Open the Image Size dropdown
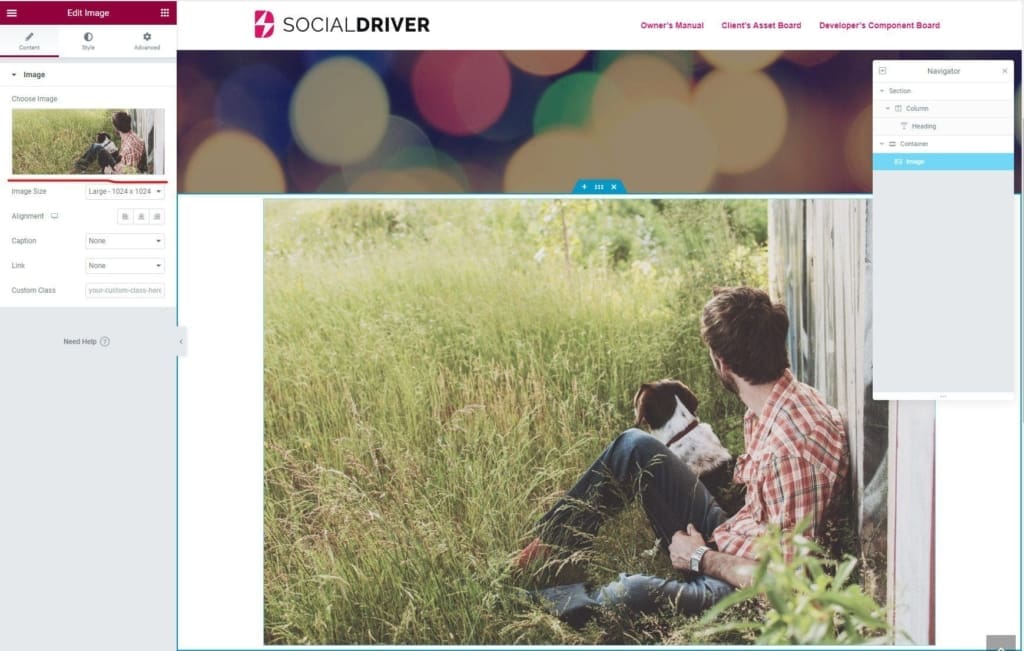Screen dimensions: 1024x651 tap(125, 191)
